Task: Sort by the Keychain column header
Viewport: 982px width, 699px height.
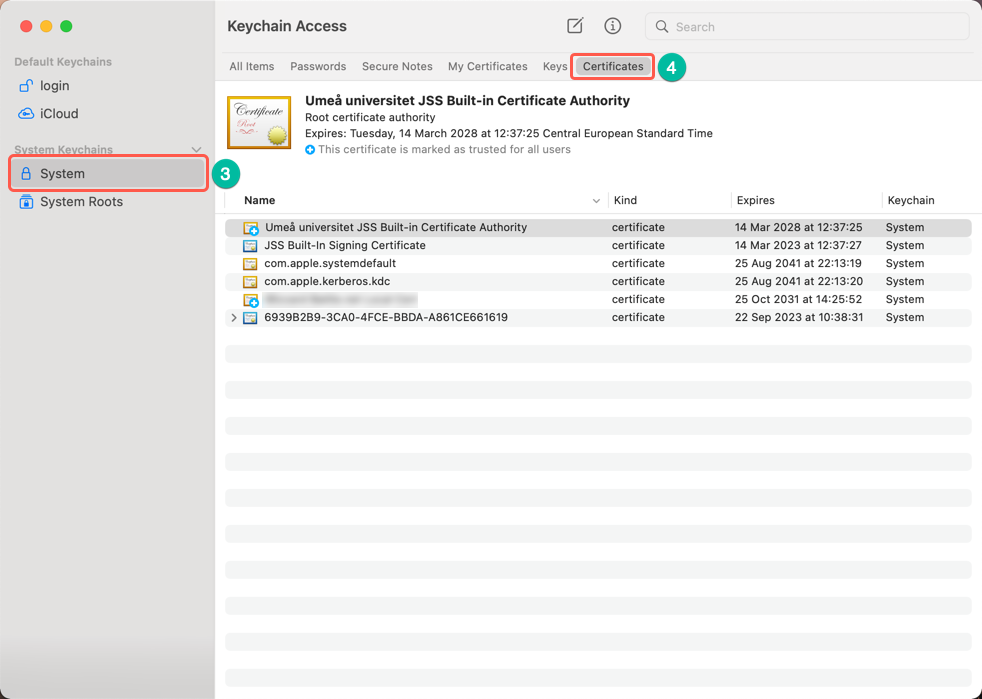Action: [x=911, y=200]
